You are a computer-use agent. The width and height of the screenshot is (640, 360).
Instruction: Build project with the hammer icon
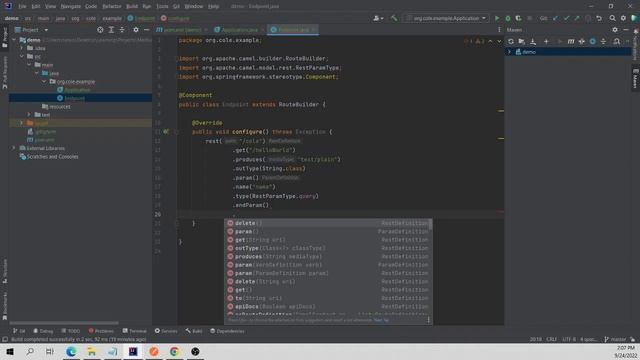point(394,18)
